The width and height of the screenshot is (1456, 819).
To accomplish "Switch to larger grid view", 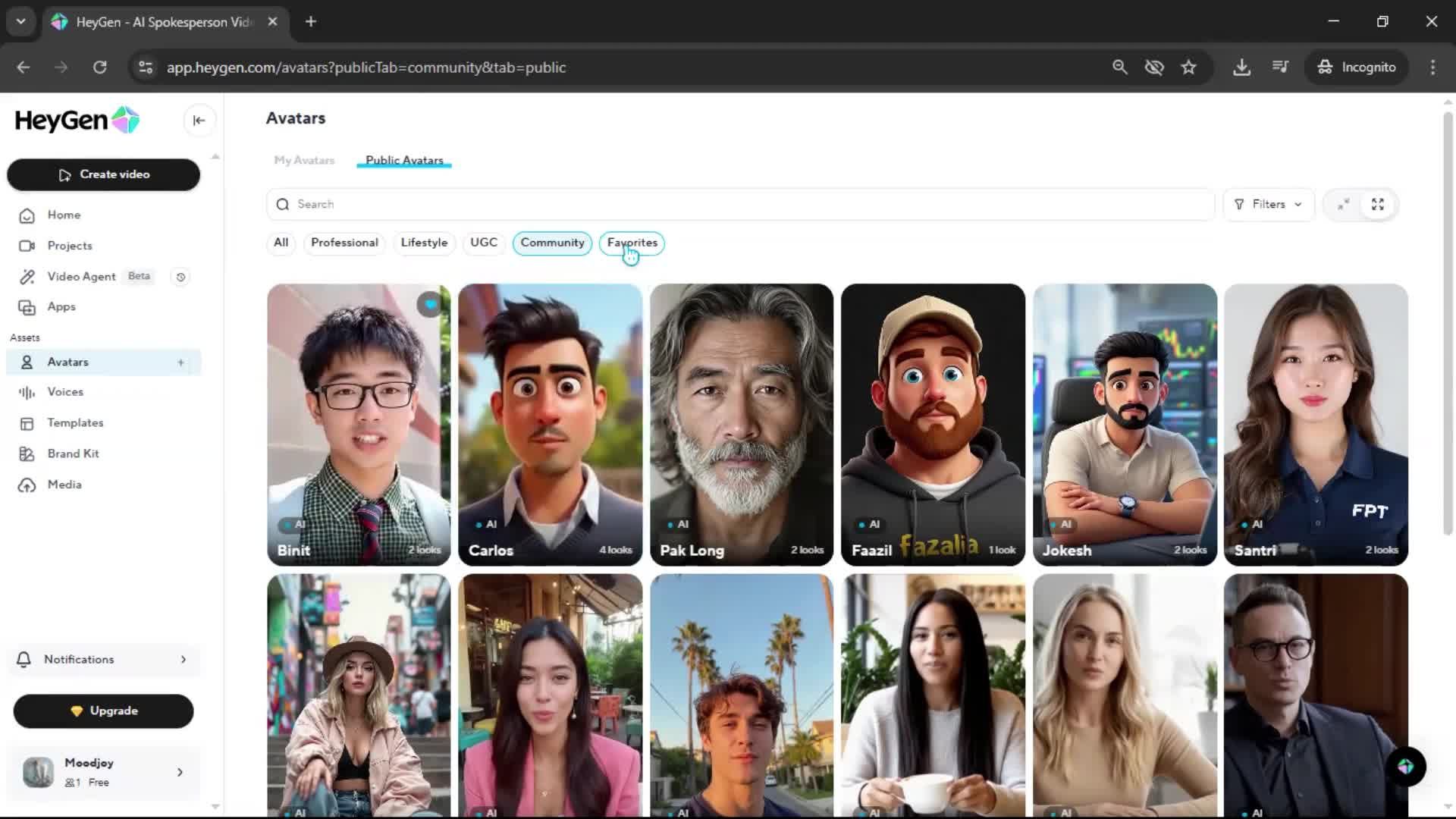I will [x=1378, y=205].
